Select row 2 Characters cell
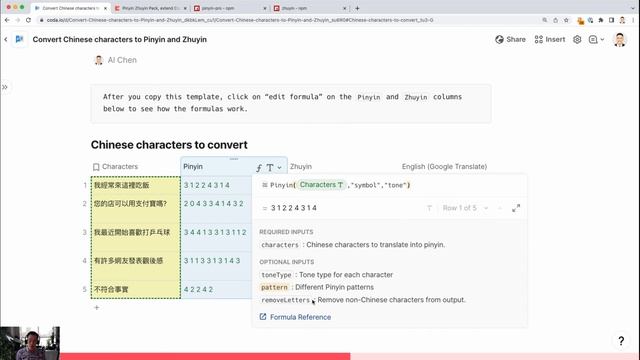 [136, 209]
